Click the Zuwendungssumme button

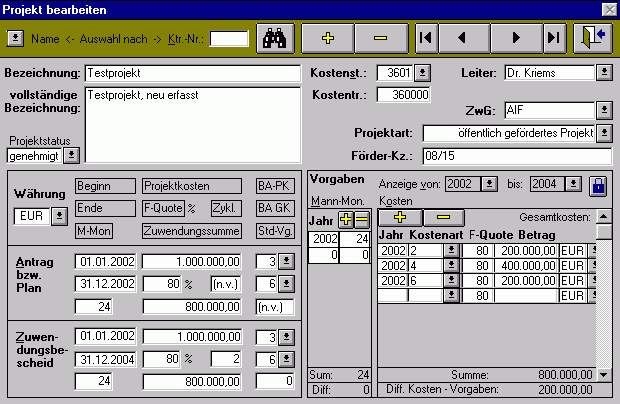coord(190,231)
